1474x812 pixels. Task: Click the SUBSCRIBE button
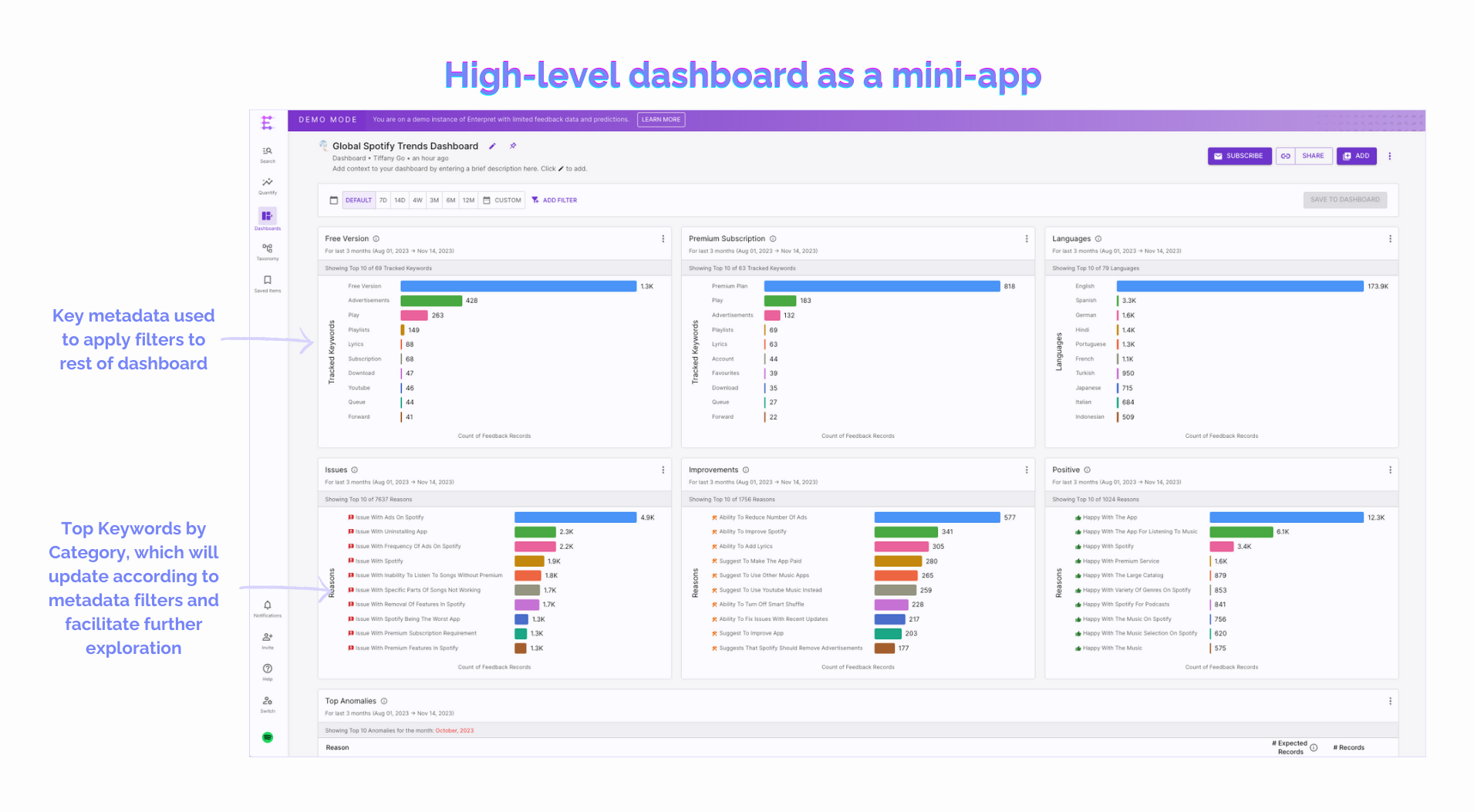click(x=1240, y=156)
